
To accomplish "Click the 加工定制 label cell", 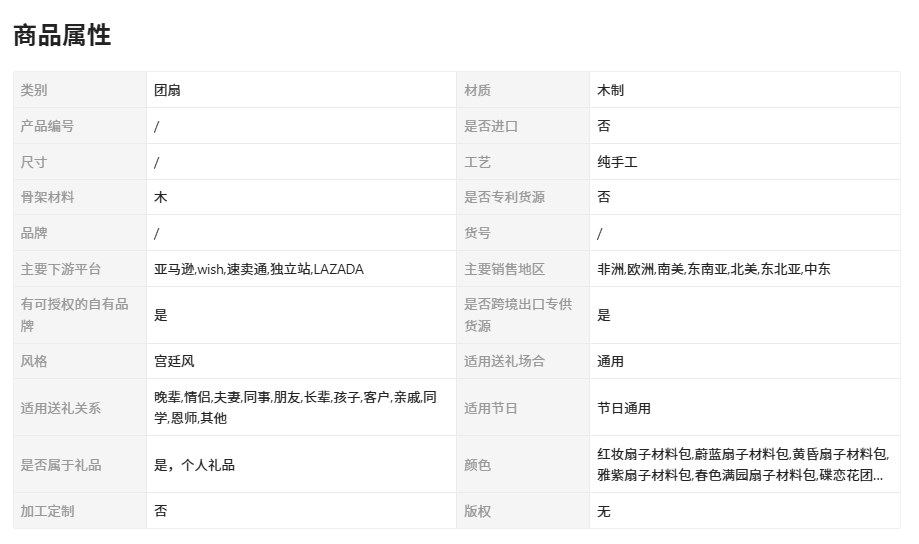I will click(47, 511).
